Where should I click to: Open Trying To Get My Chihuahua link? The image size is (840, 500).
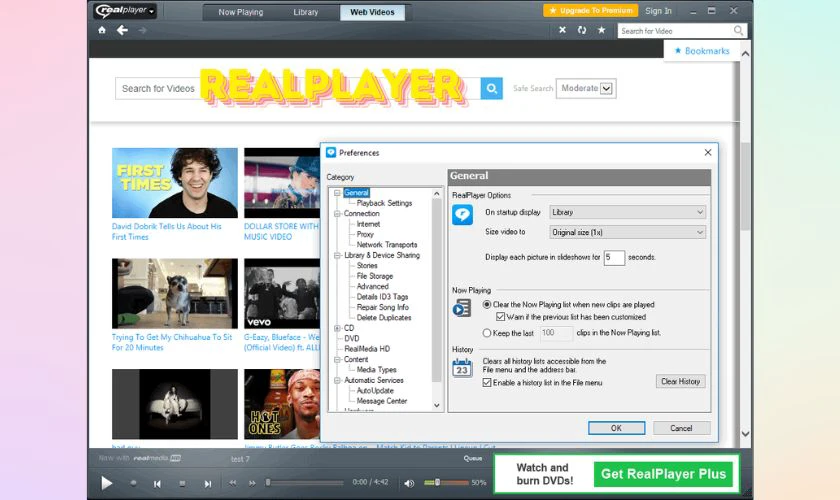point(171,342)
